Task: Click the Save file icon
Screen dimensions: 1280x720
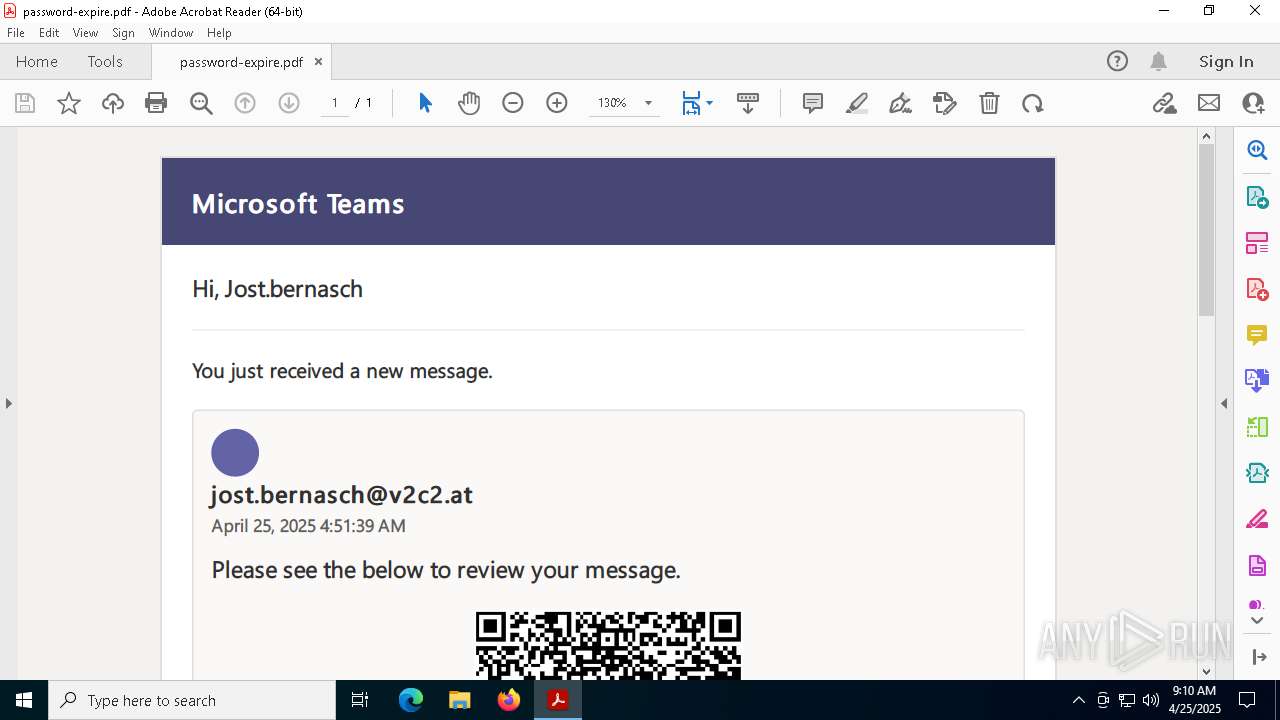Action: (25, 103)
